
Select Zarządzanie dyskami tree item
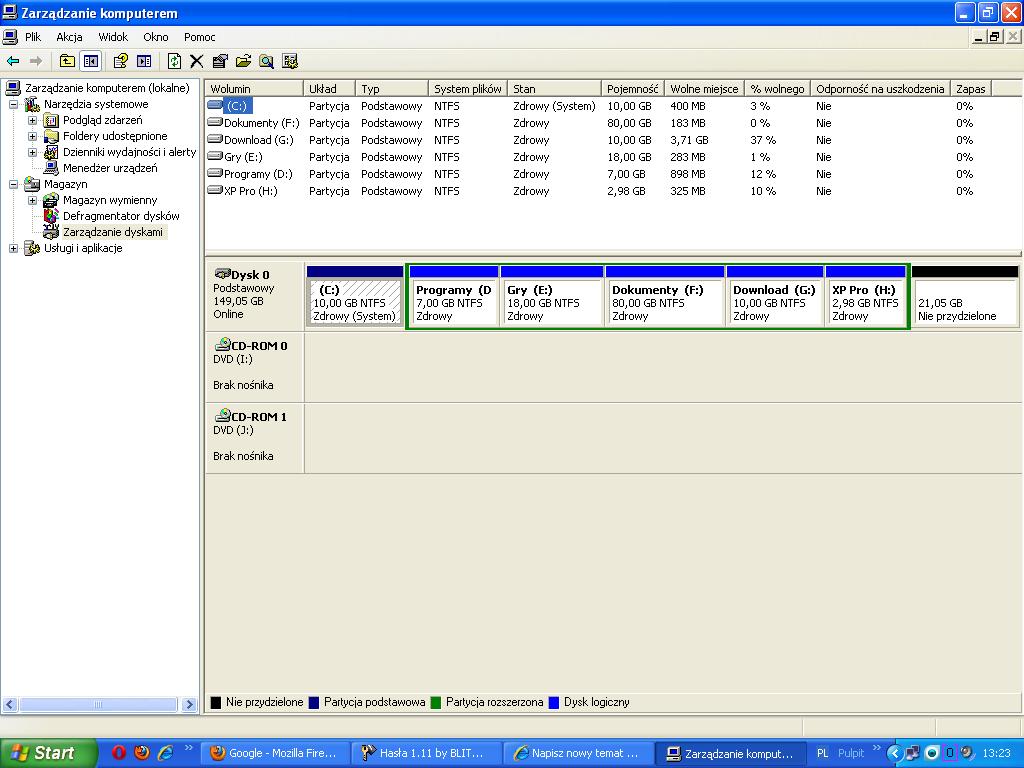click(x=112, y=232)
